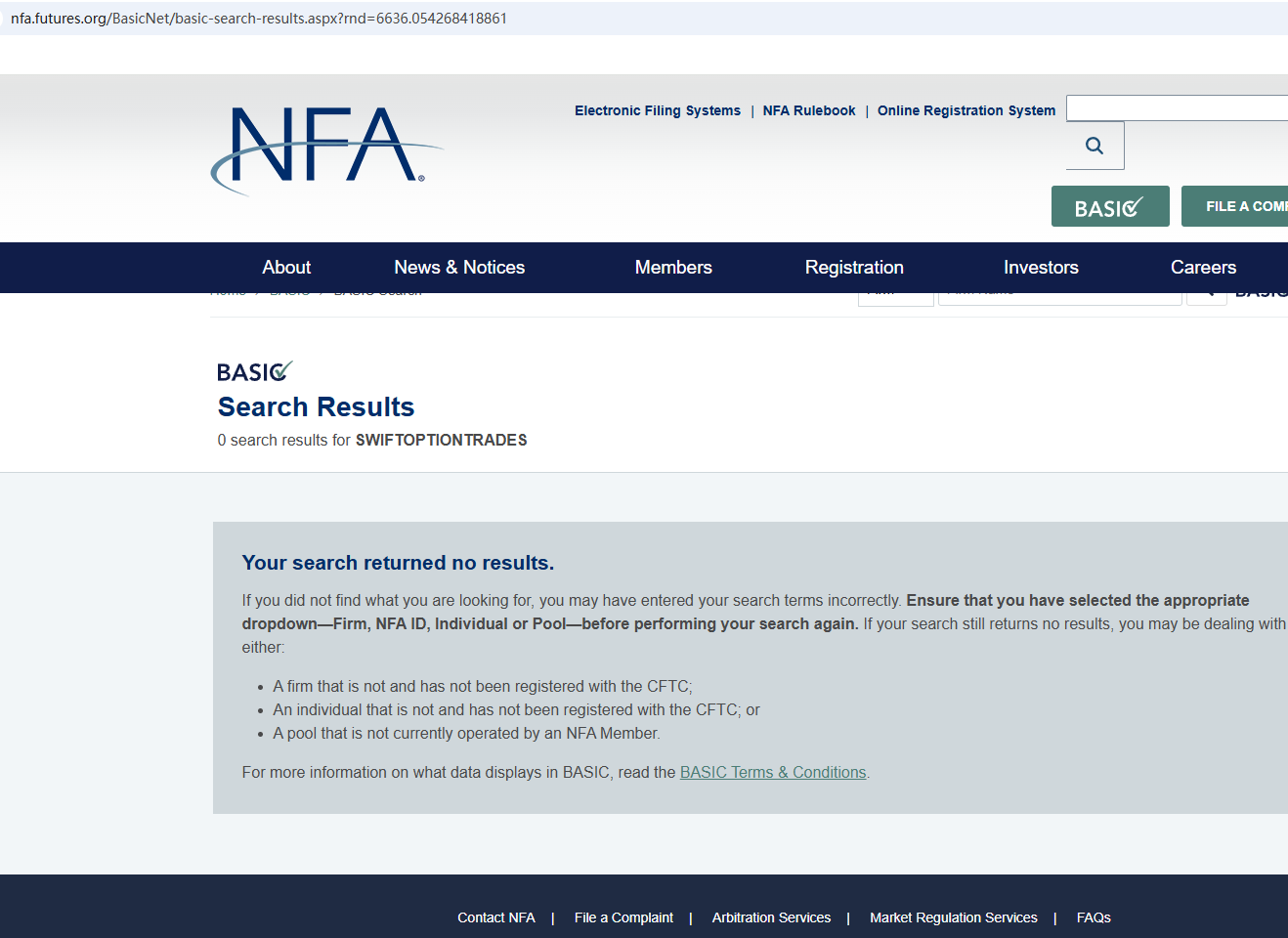Click bullet about firm not registered with CFTC
Image resolution: width=1288 pixels, height=938 pixels.
483,686
